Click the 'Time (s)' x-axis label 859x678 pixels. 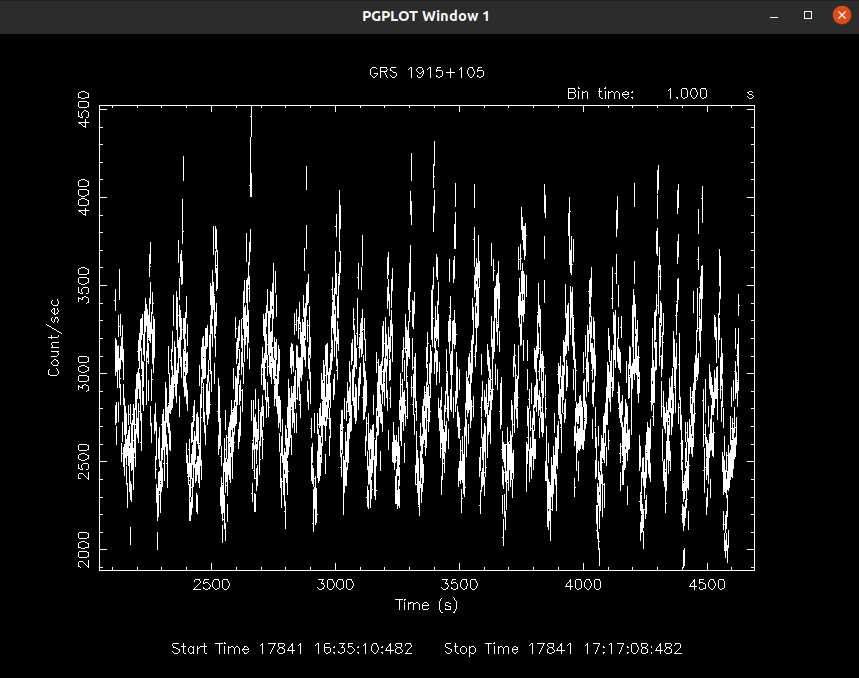426,605
